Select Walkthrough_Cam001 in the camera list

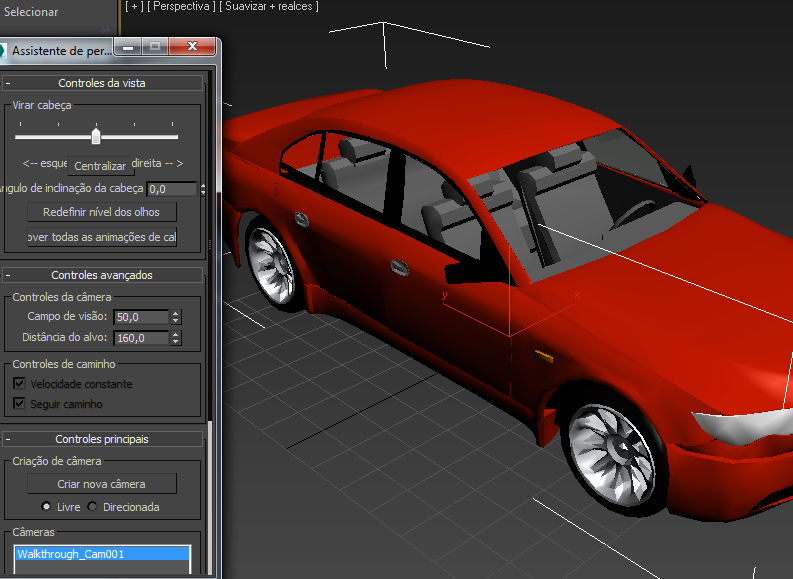click(x=103, y=554)
